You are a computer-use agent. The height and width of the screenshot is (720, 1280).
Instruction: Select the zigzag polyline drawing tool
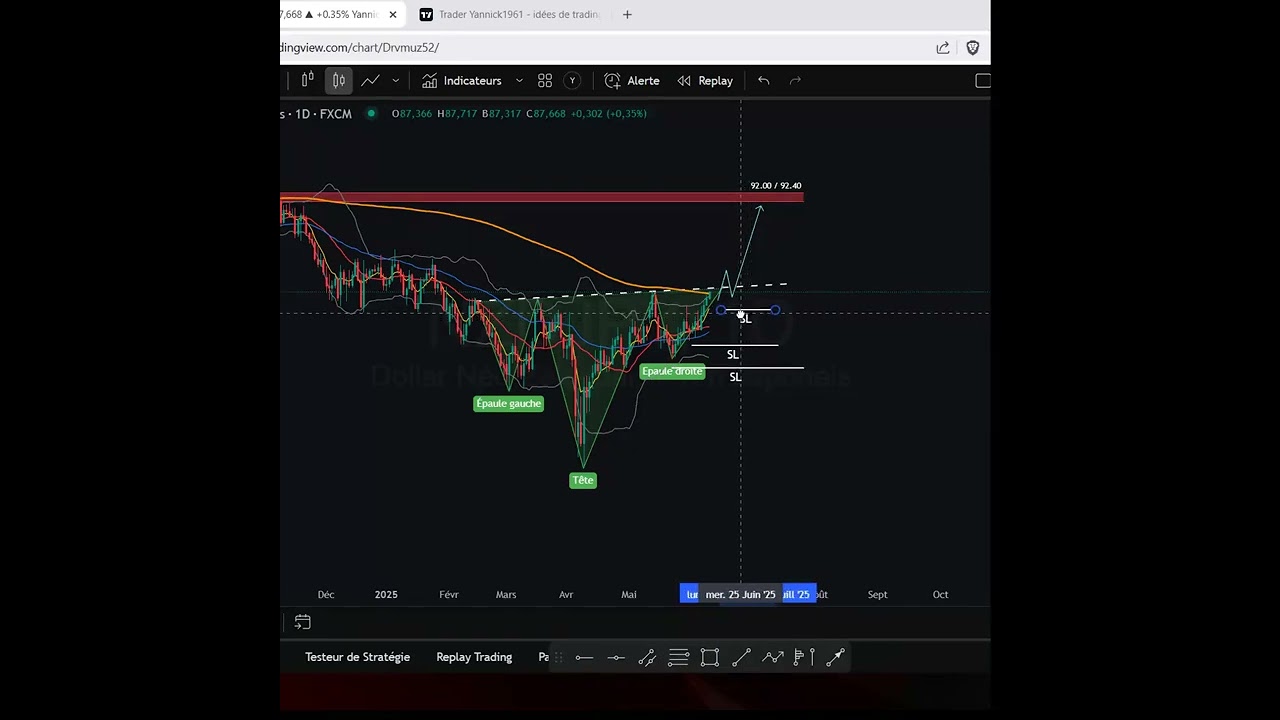click(x=773, y=657)
